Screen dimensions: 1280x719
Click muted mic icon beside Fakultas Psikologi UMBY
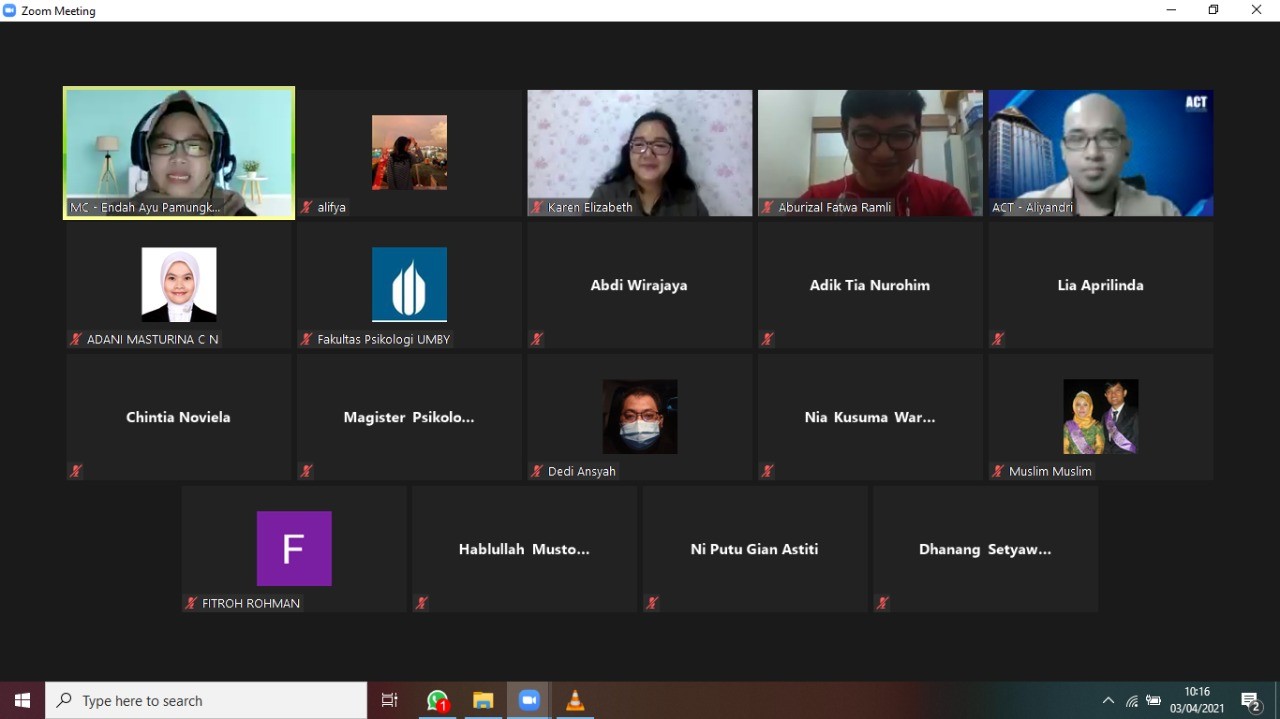307,339
